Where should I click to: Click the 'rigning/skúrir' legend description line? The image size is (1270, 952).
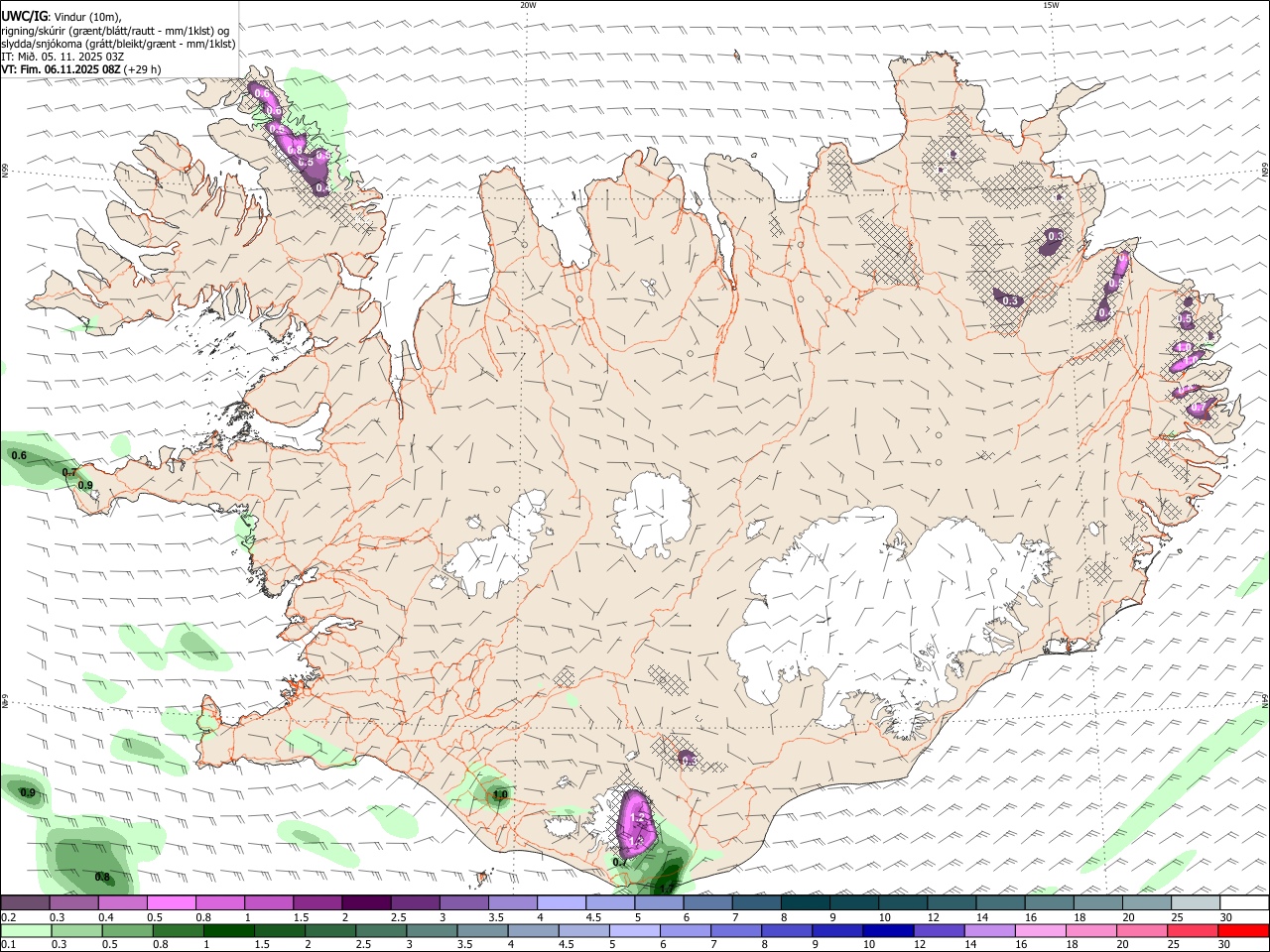pyautogui.click(x=115, y=31)
